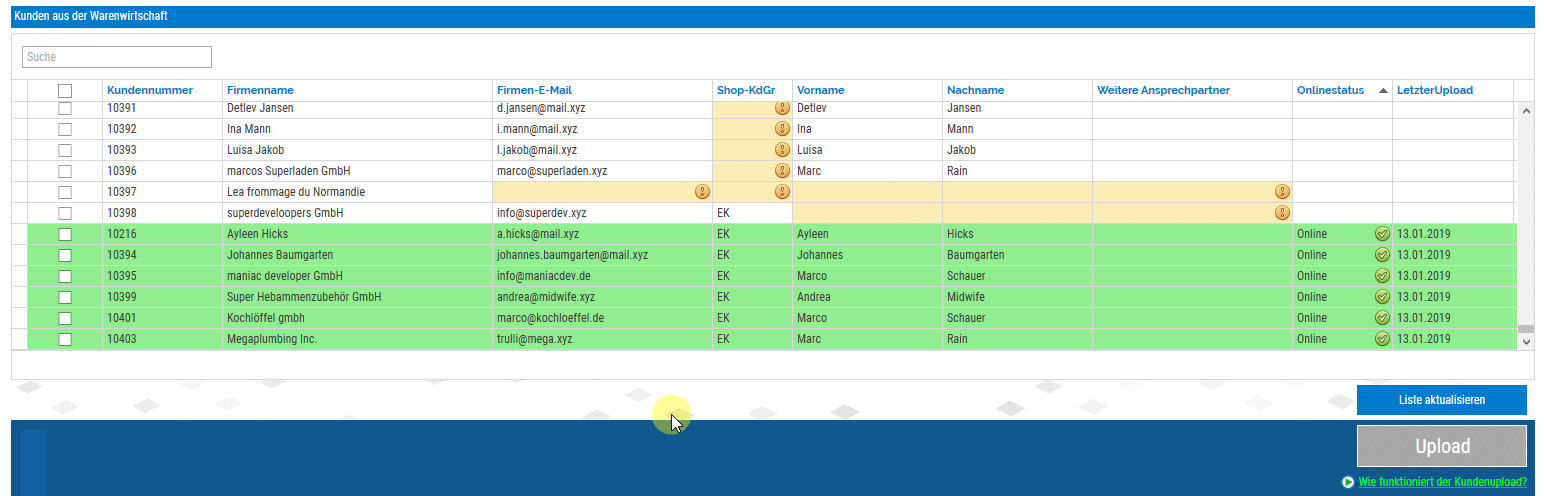Click green online checkmark for Kochlöffel gmbh

click(1382, 318)
